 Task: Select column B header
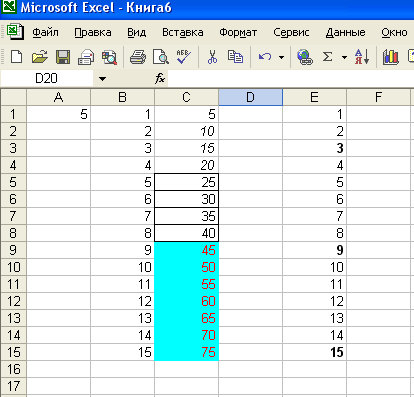(122, 97)
